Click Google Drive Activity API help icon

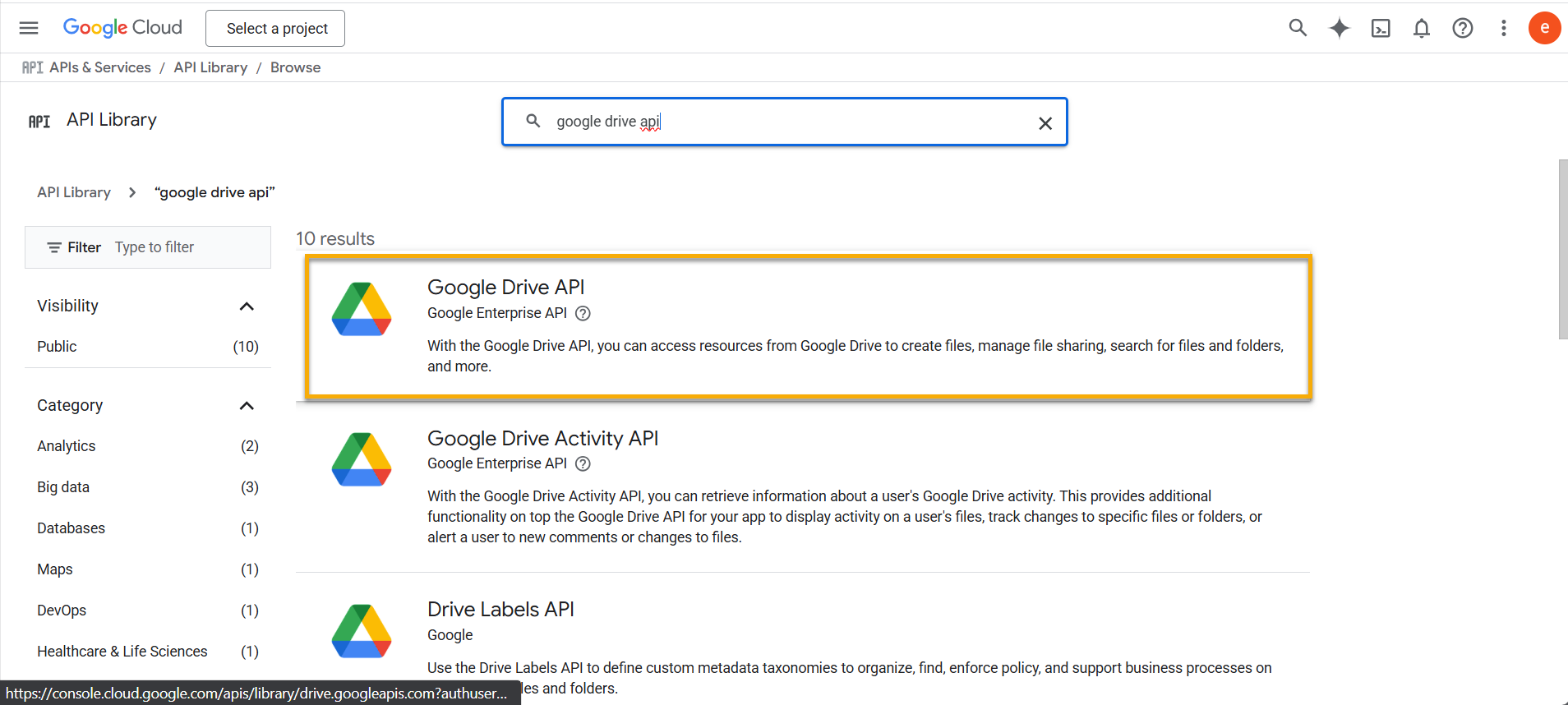coord(583,463)
